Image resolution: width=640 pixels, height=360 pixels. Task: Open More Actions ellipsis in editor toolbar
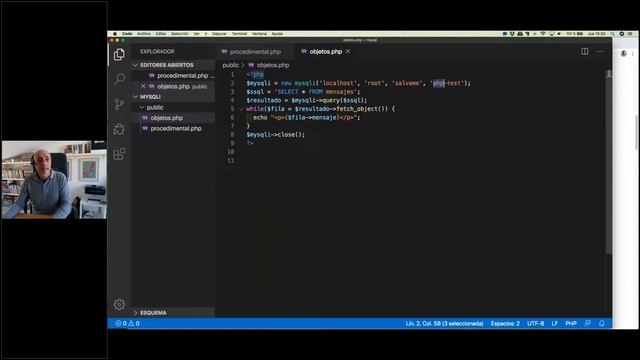pyautogui.click(x=600, y=51)
